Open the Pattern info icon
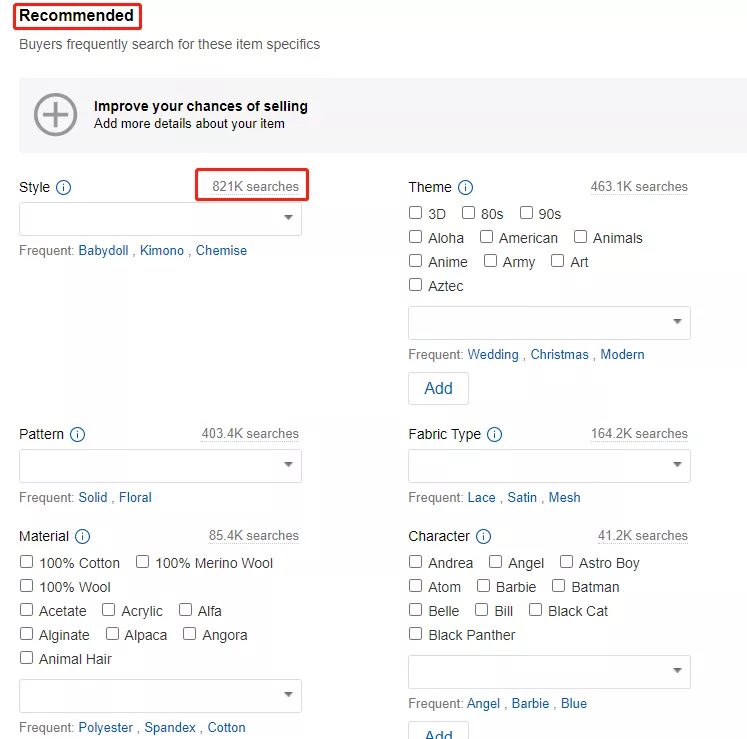This screenshot has height=739, width=747. tap(77, 434)
